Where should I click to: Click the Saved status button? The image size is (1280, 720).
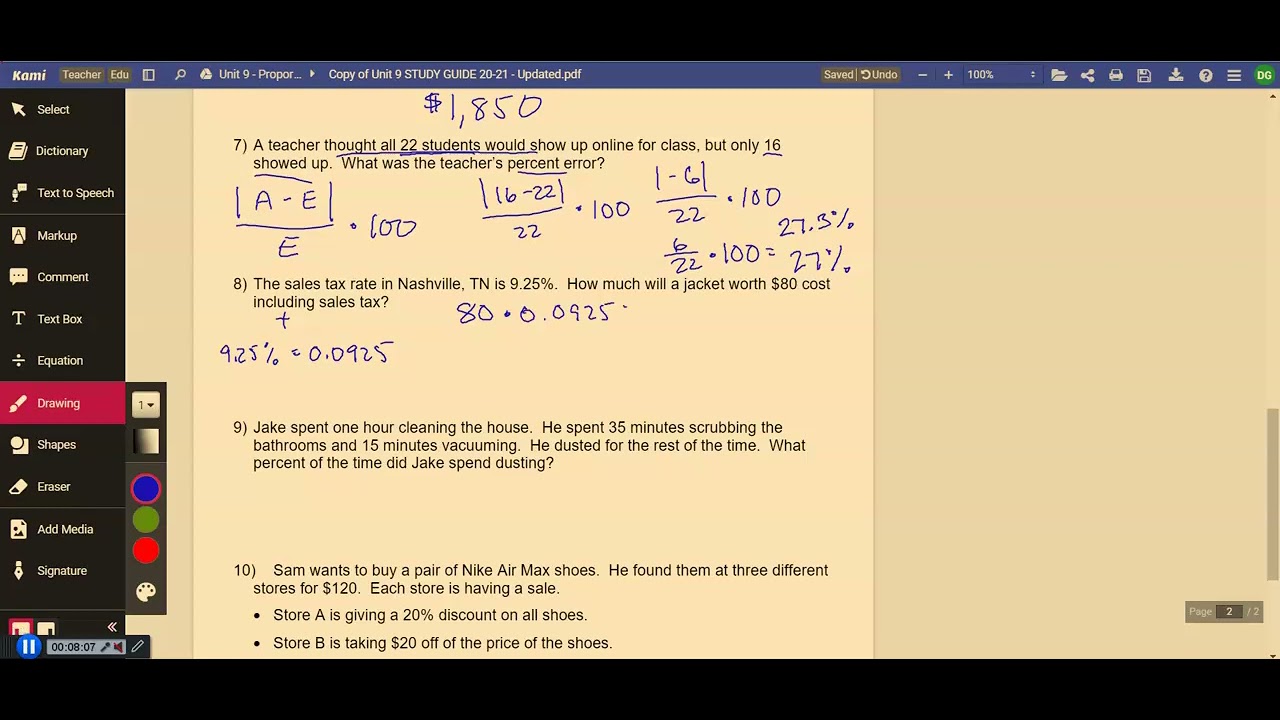(x=838, y=75)
